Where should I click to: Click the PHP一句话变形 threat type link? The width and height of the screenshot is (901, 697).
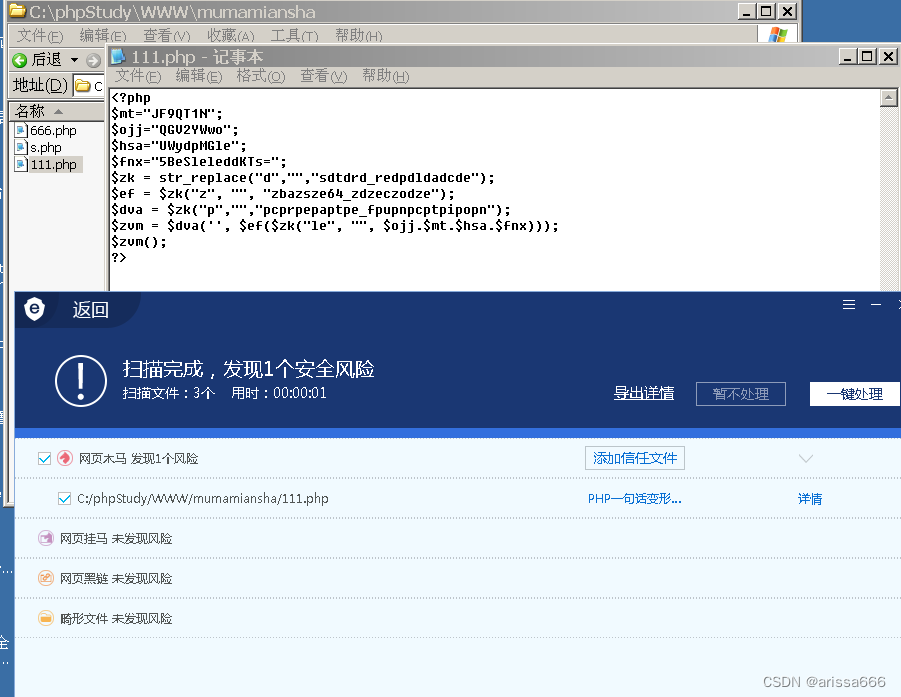pos(634,499)
